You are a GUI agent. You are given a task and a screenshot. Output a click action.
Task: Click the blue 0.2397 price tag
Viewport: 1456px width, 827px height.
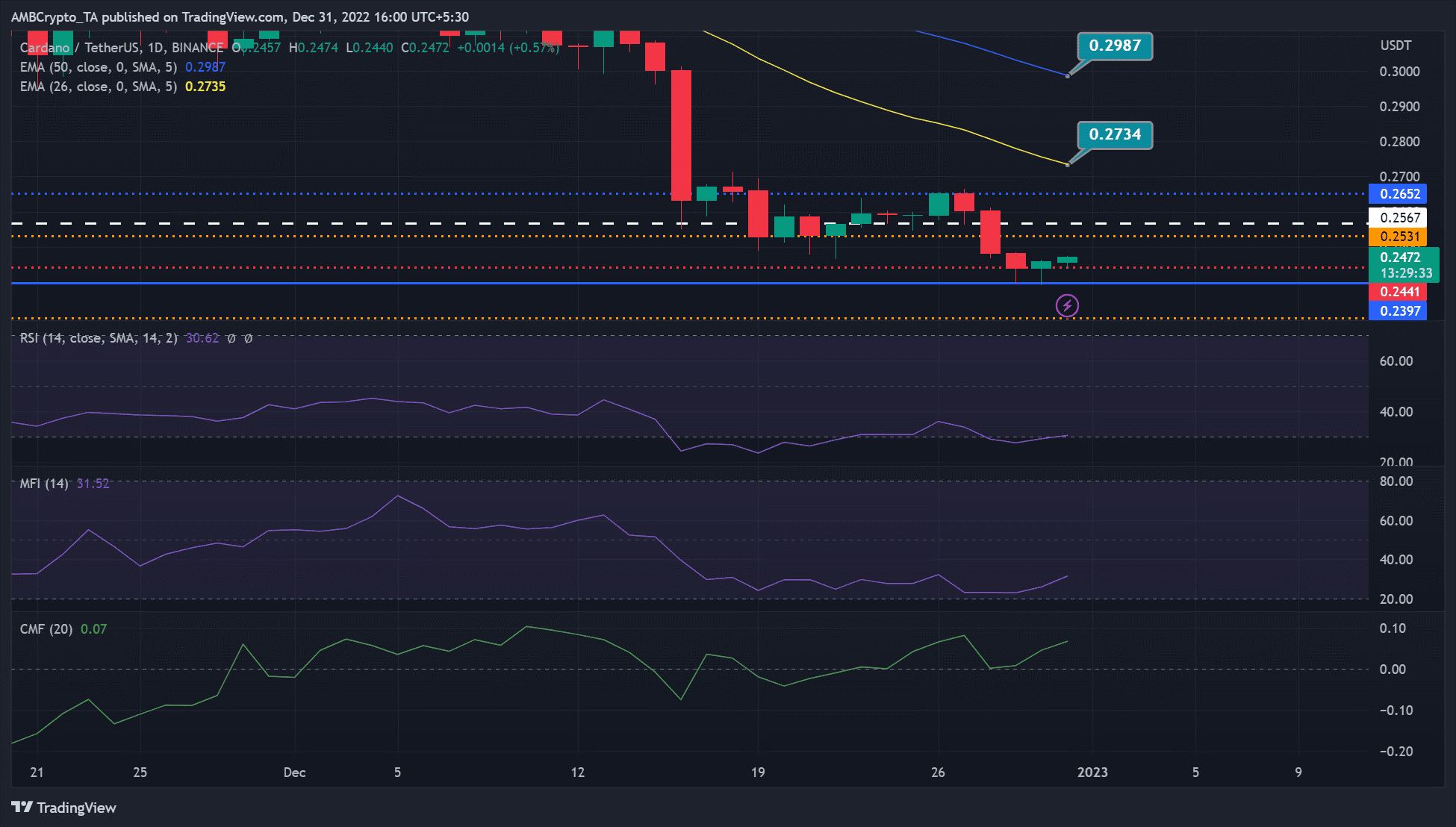pyautogui.click(x=1398, y=311)
